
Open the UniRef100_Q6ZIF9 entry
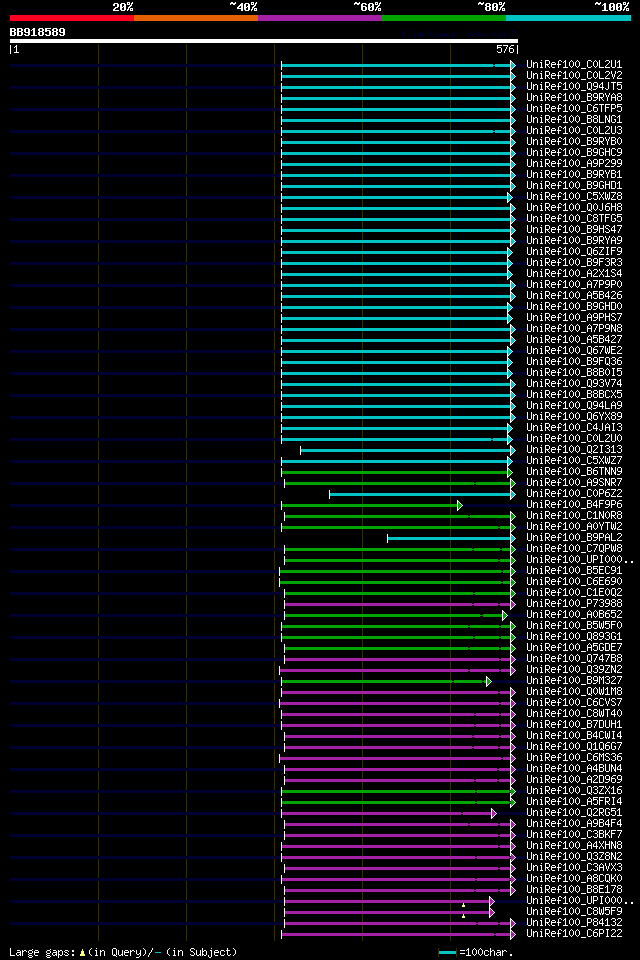click(x=574, y=252)
